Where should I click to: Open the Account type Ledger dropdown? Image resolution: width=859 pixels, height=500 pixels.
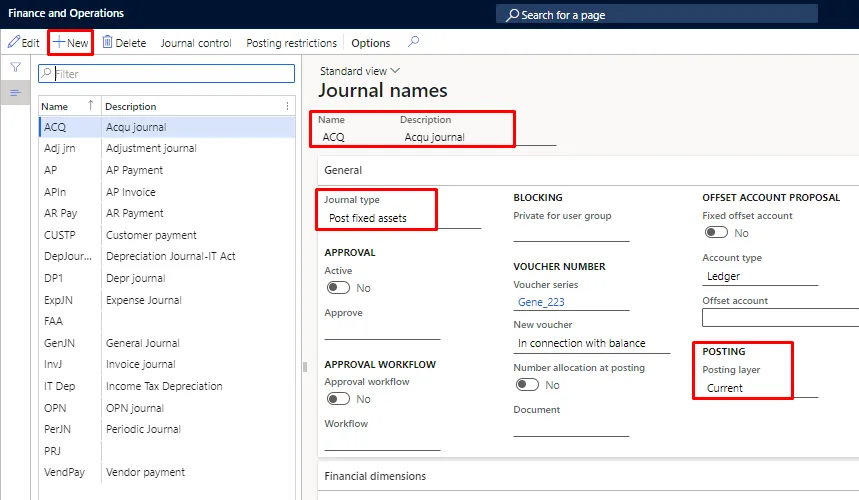tap(760, 277)
